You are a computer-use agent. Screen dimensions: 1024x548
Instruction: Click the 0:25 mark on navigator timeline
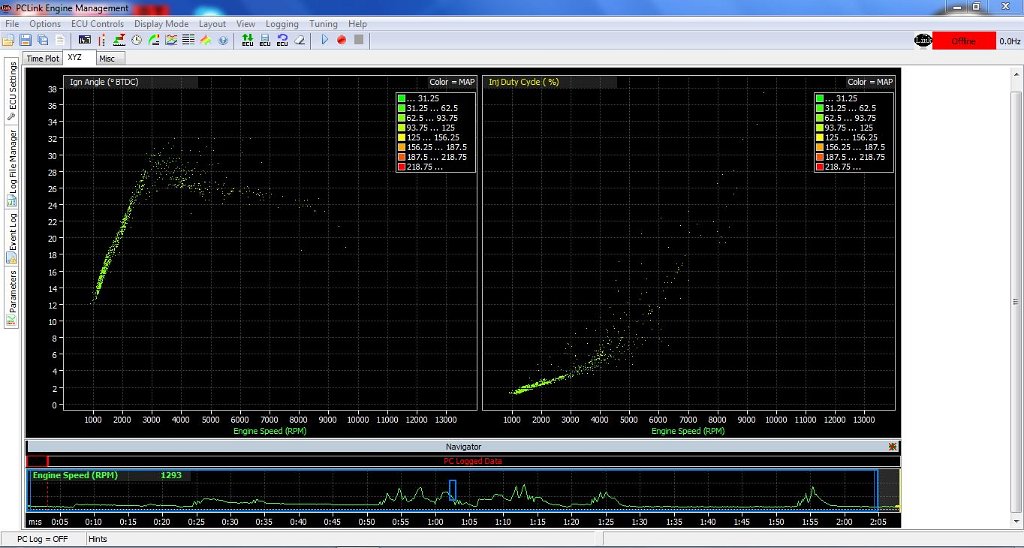tap(195, 522)
